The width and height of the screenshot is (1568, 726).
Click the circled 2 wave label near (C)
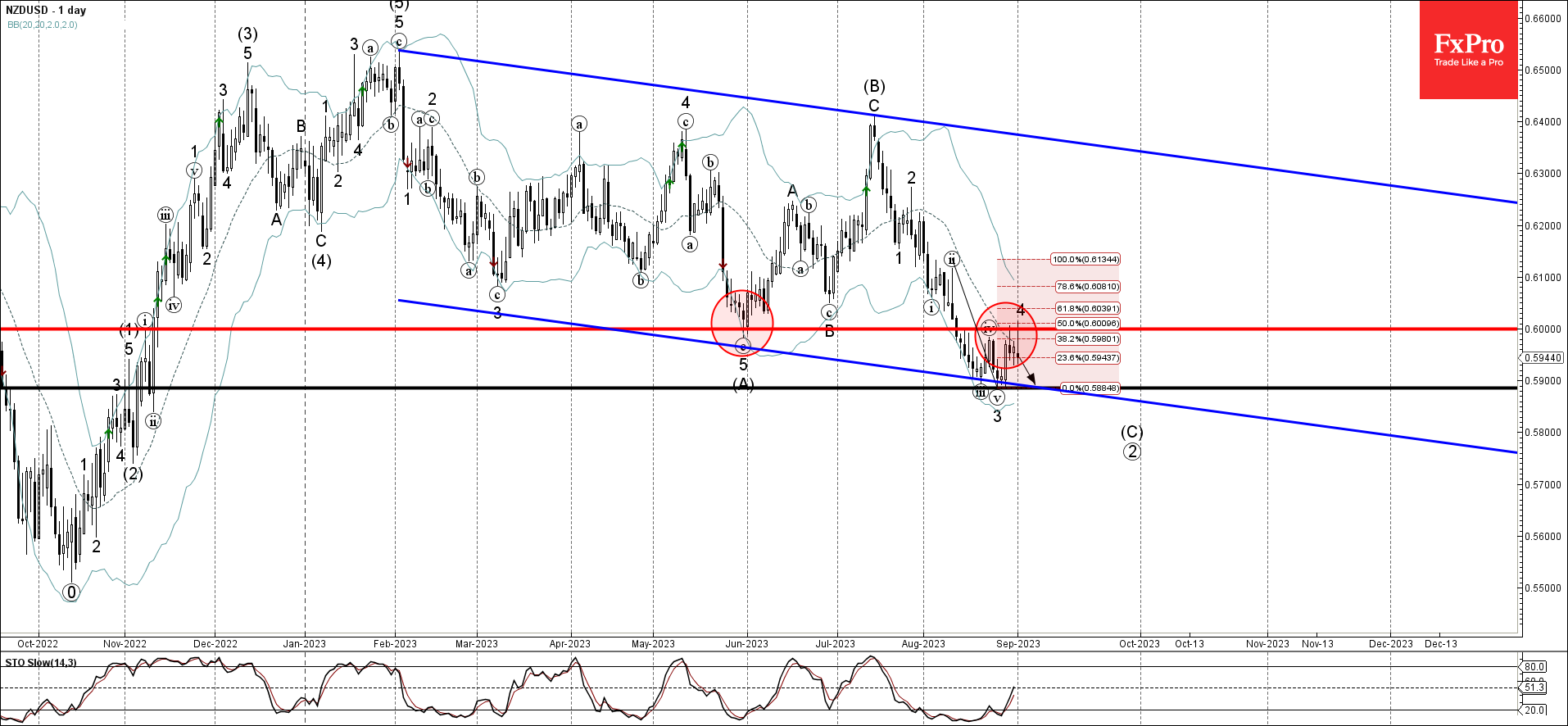1131,451
